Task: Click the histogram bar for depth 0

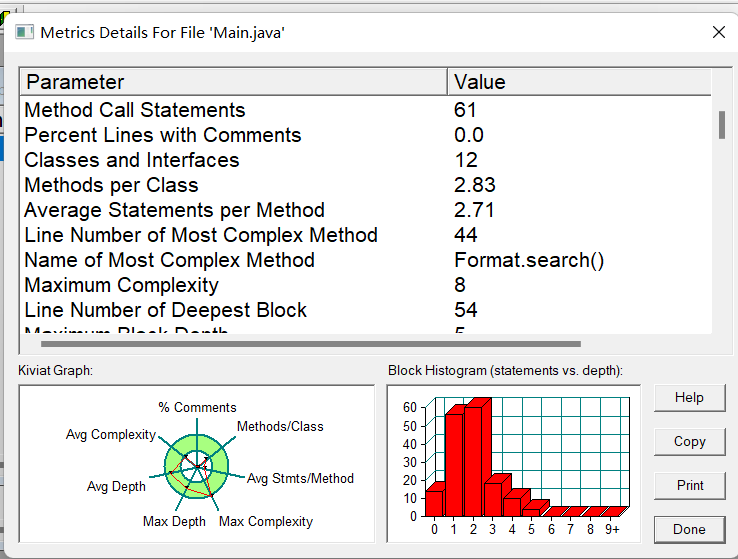Action: [434, 502]
